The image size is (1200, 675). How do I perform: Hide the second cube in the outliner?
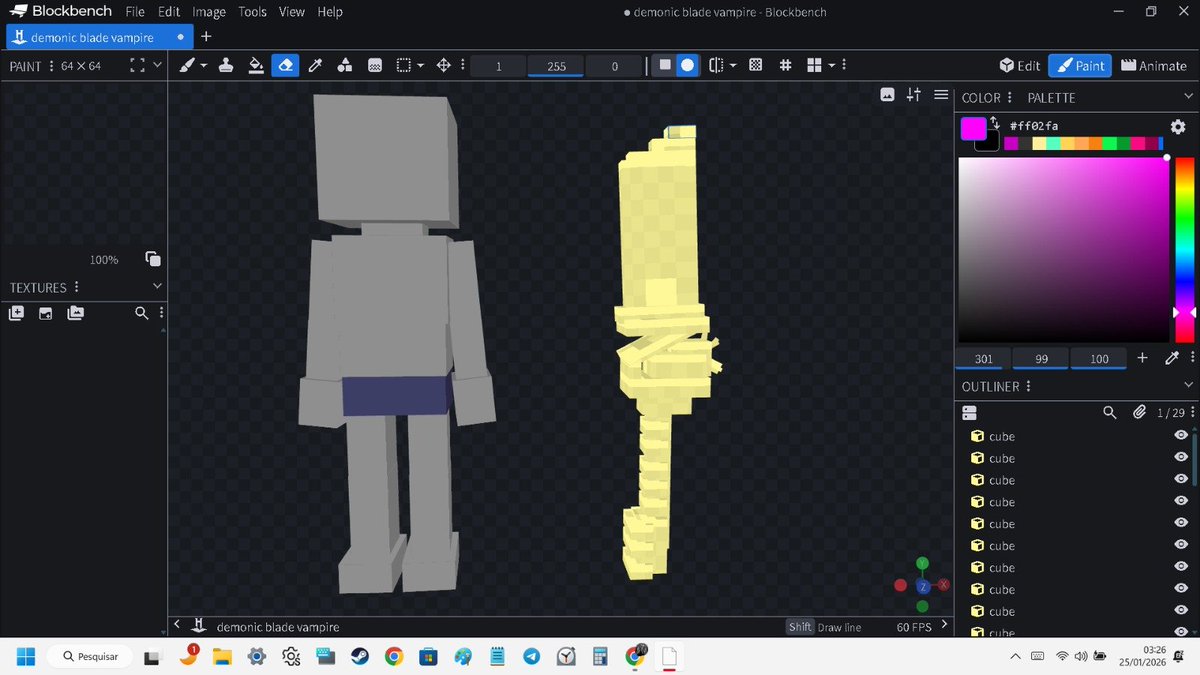pos(1181,457)
